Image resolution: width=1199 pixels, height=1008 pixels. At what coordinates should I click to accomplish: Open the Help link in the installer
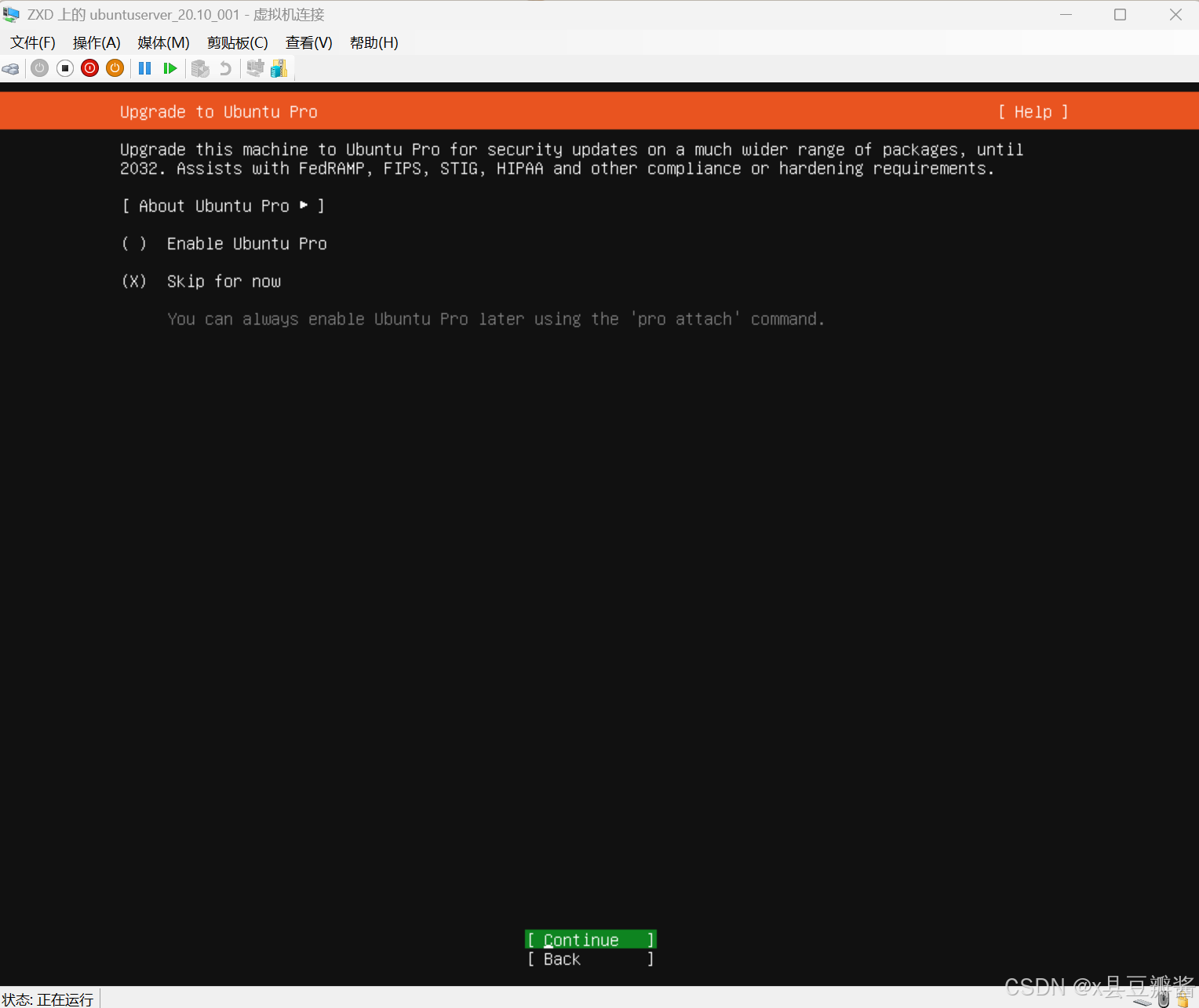click(1033, 111)
